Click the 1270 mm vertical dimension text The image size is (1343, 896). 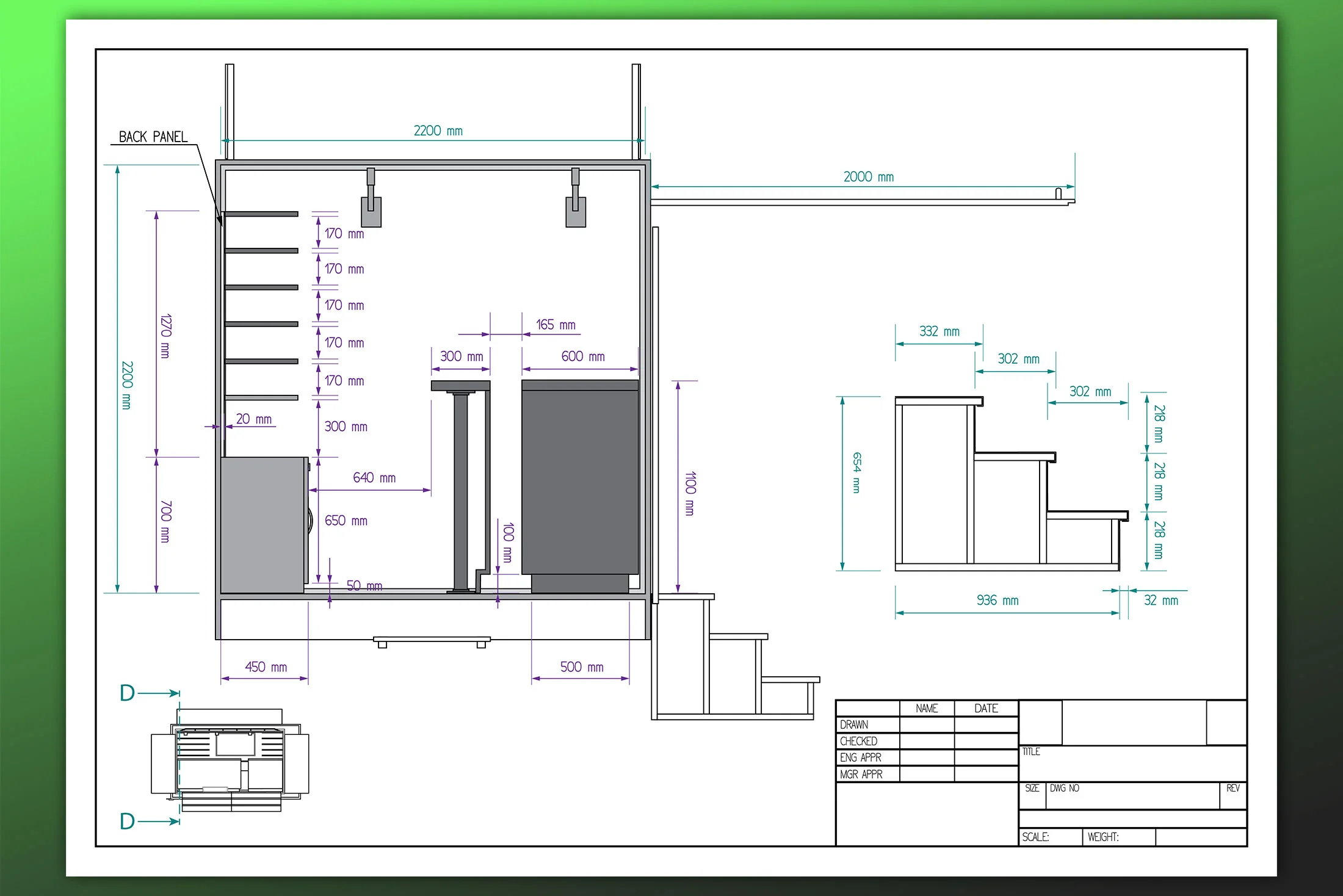click(x=165, y=336)
